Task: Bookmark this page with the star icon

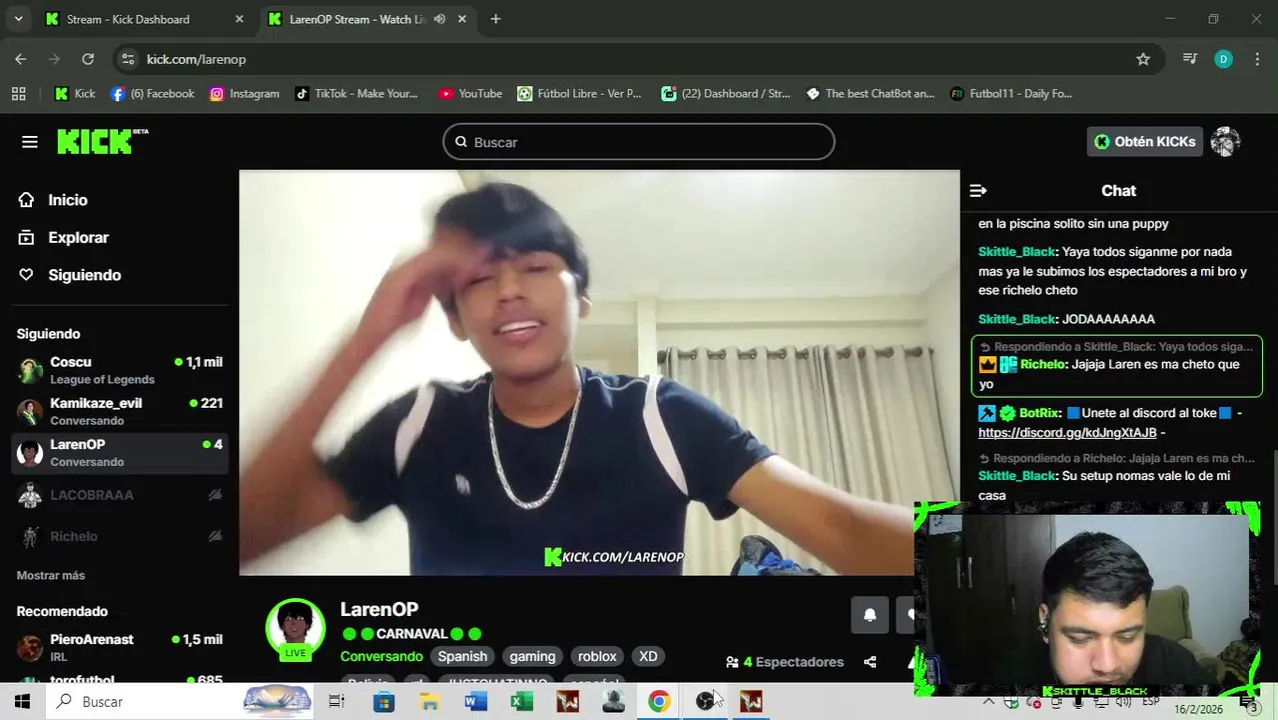Action: tap(1143, 59)
